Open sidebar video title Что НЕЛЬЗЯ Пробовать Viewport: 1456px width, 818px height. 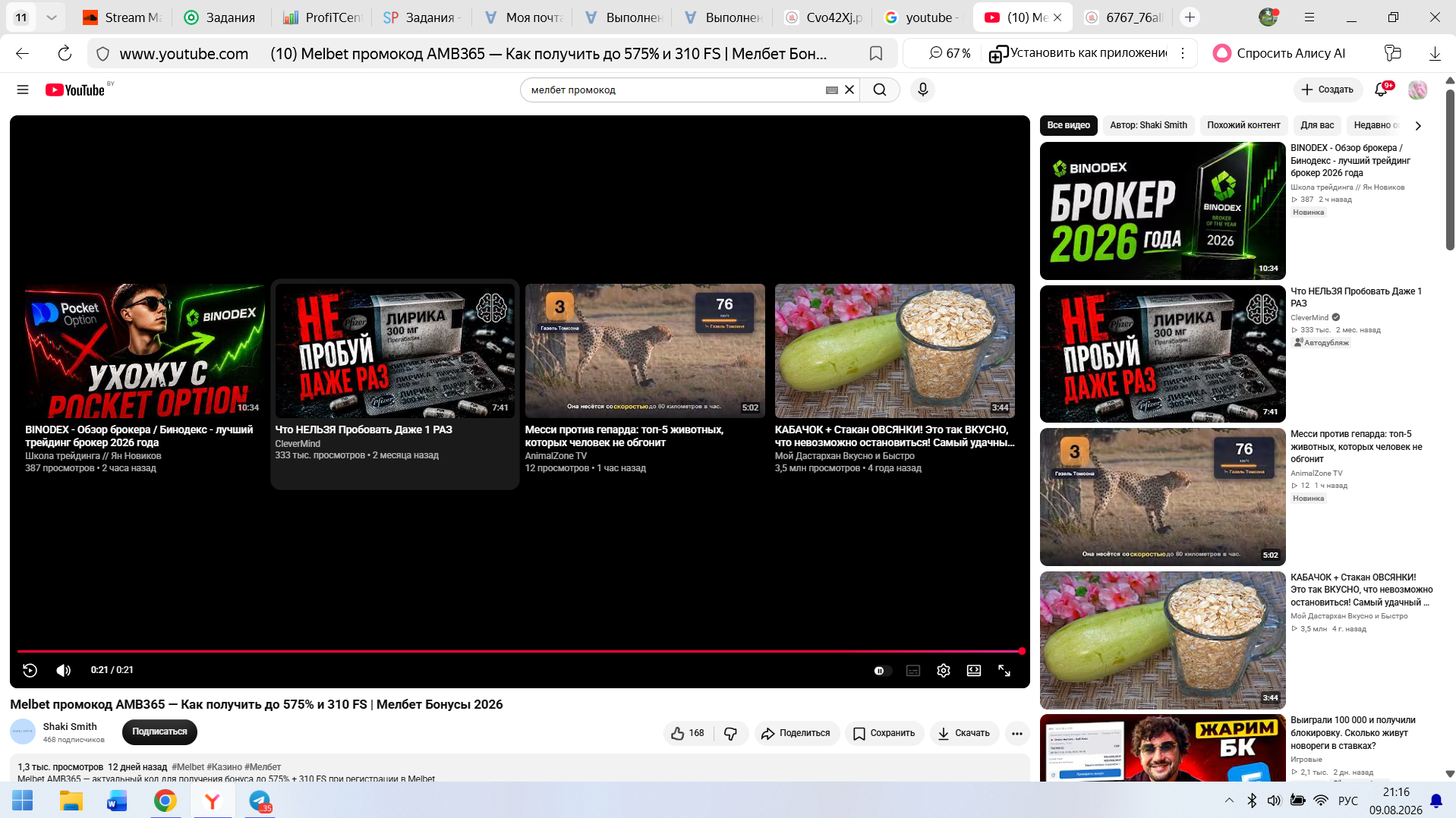point(1356,297)
